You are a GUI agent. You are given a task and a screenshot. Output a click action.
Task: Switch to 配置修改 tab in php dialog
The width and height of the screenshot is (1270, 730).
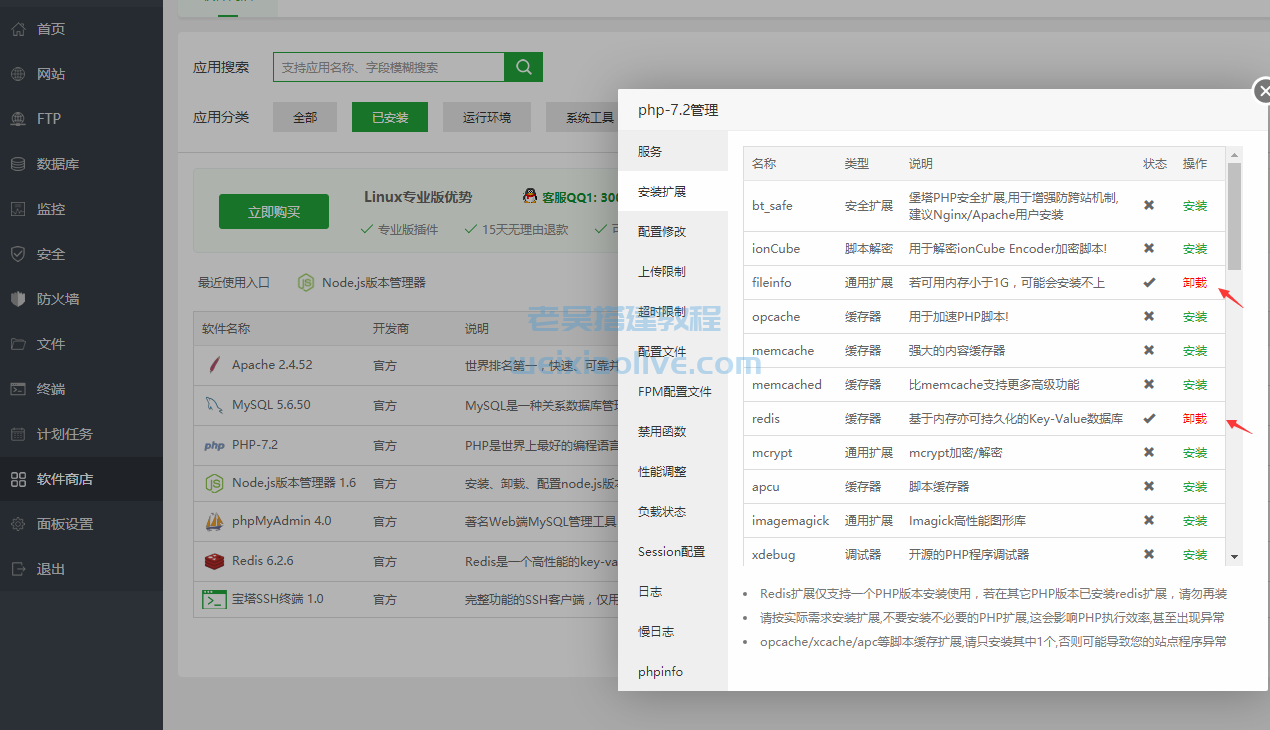[x=662, y=231]
